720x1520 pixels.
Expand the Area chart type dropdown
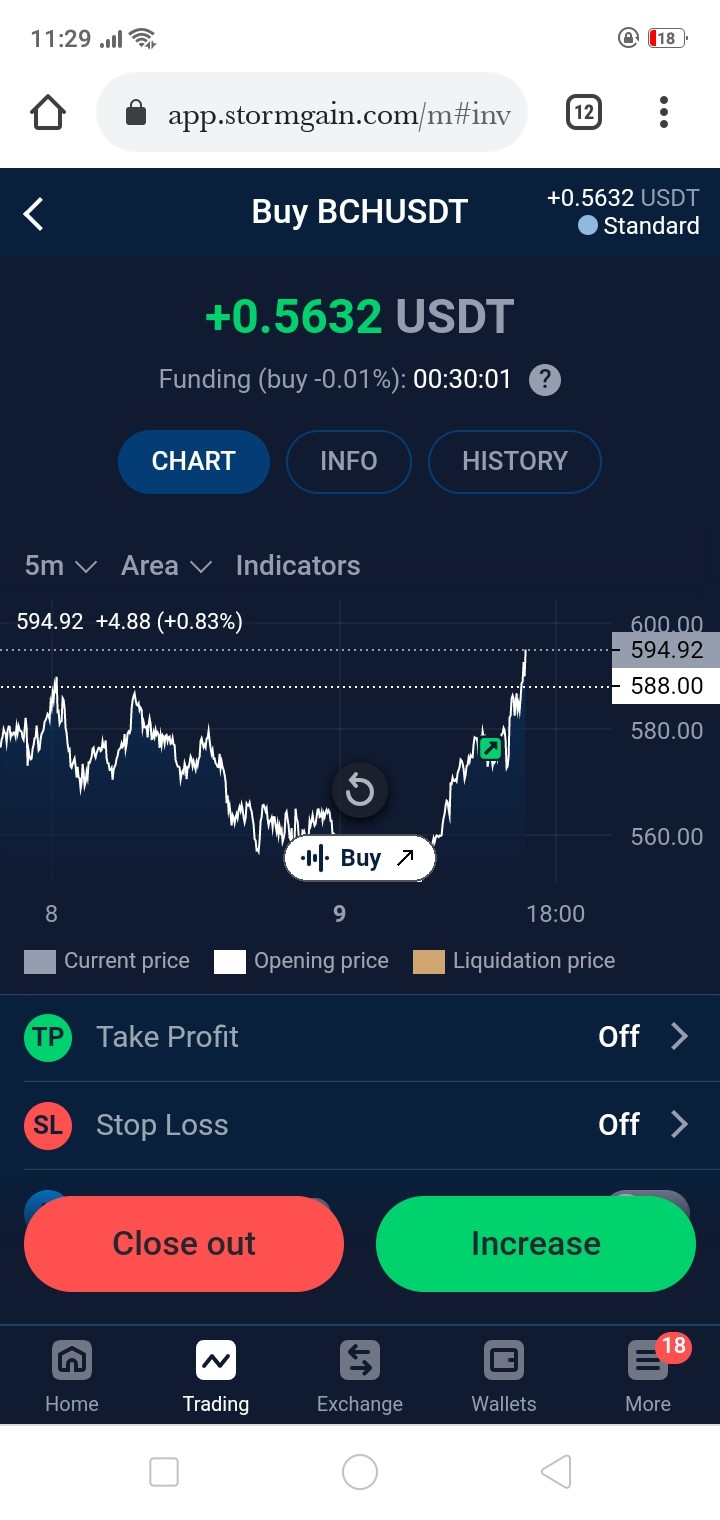click(x=166, y=566)
